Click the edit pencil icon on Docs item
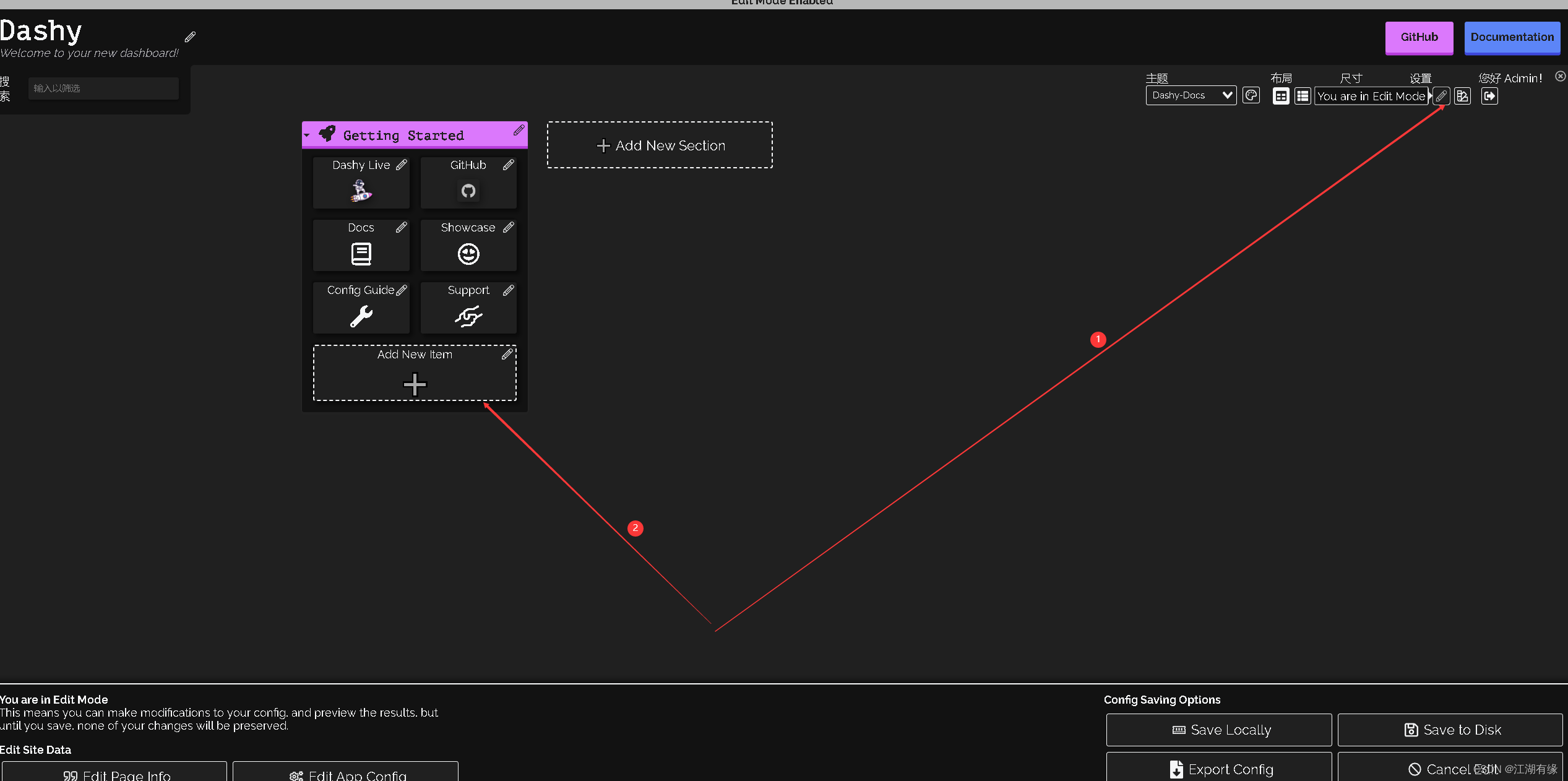 [401, 227]
